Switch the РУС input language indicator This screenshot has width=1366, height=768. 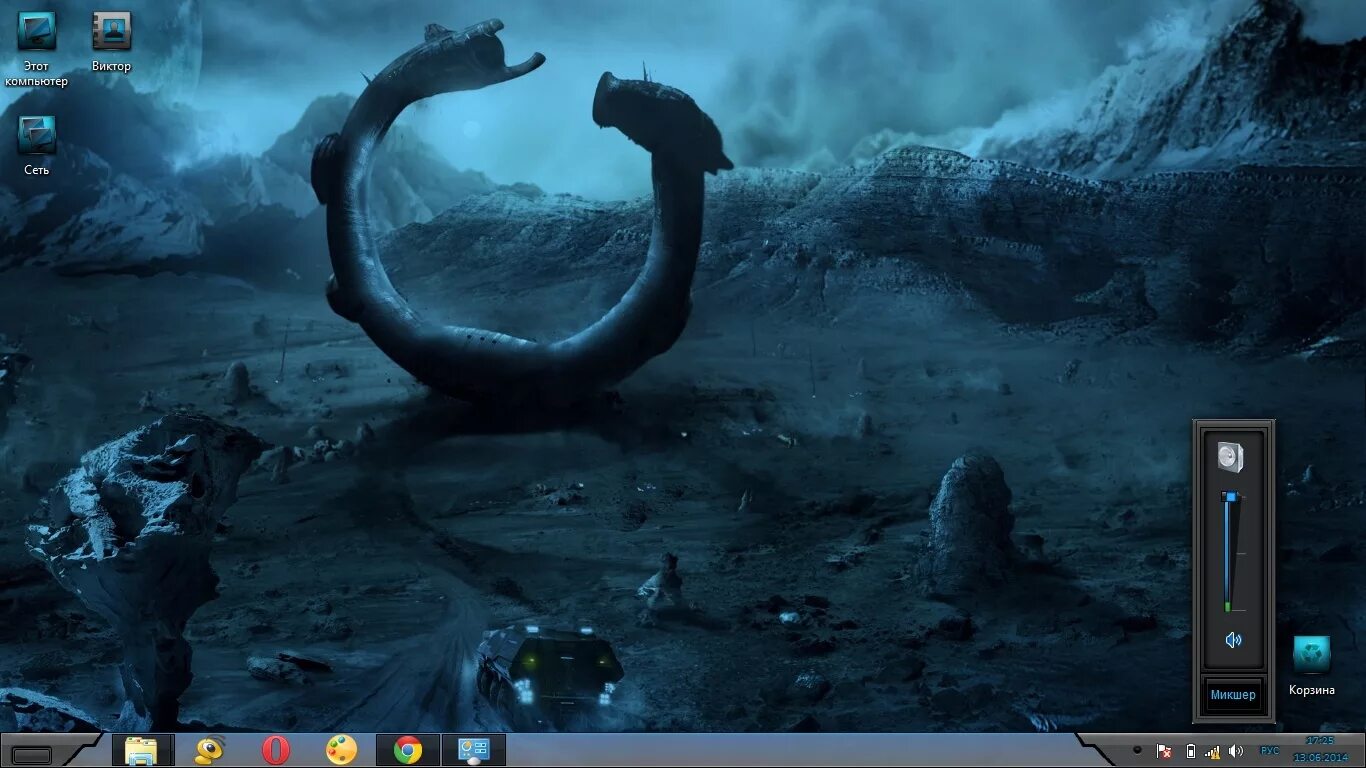[1269, 751]
